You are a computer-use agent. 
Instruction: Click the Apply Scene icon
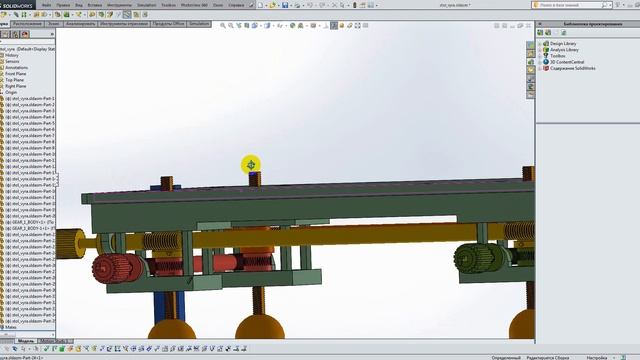click(300, 25)
